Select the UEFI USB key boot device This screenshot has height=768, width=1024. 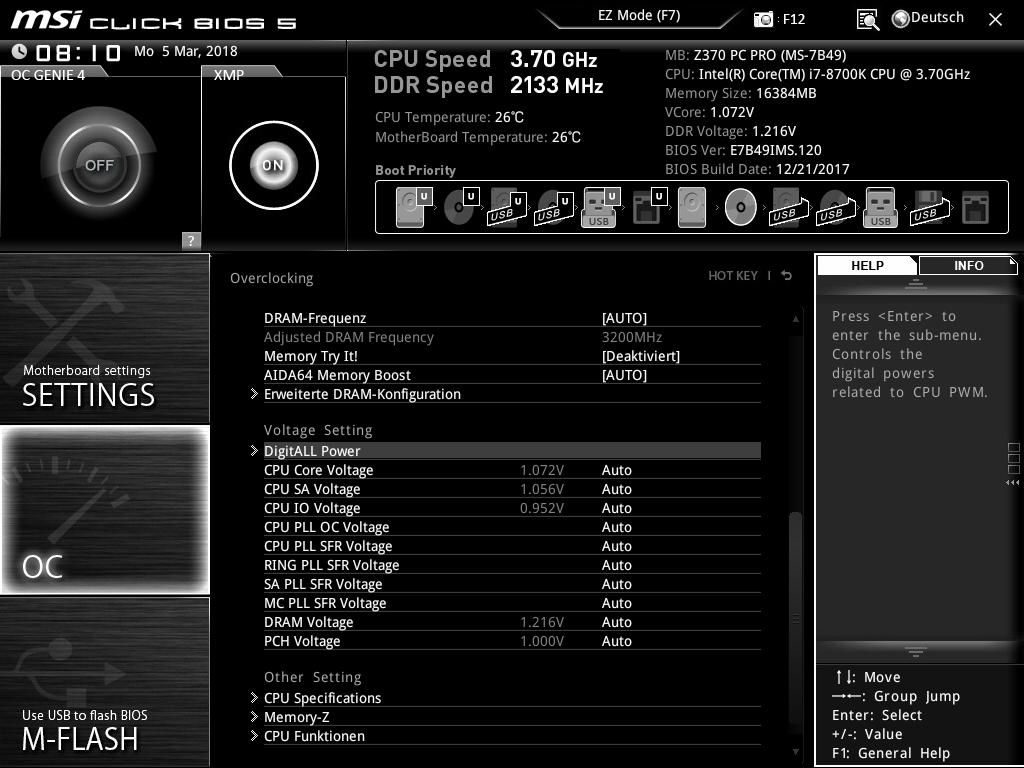[x=600, y=207]
